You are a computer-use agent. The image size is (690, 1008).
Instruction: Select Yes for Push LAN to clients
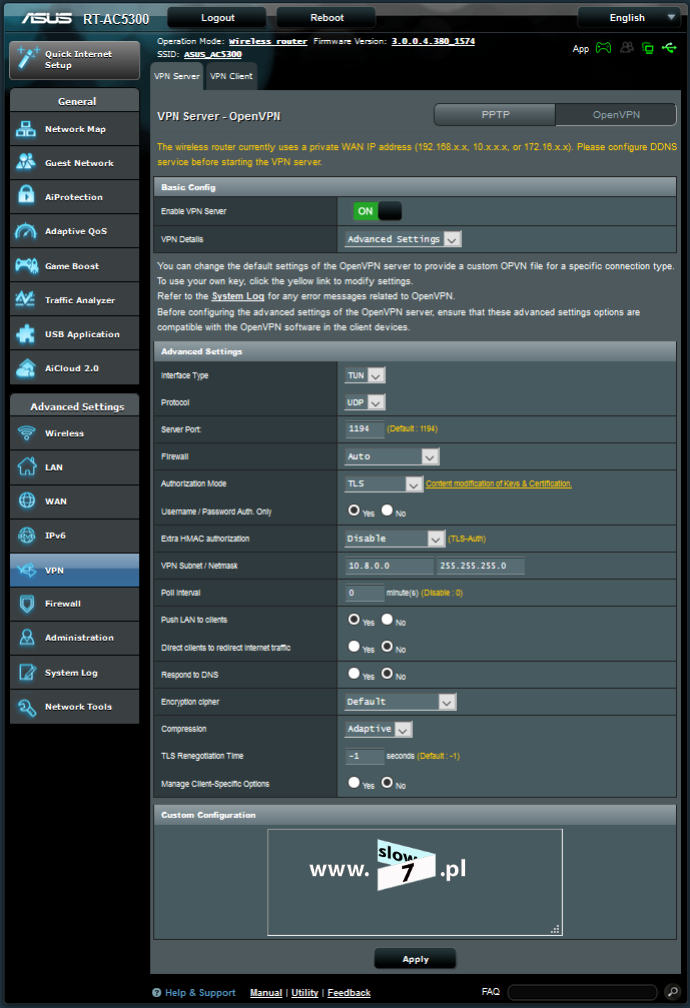coord(354,619)
